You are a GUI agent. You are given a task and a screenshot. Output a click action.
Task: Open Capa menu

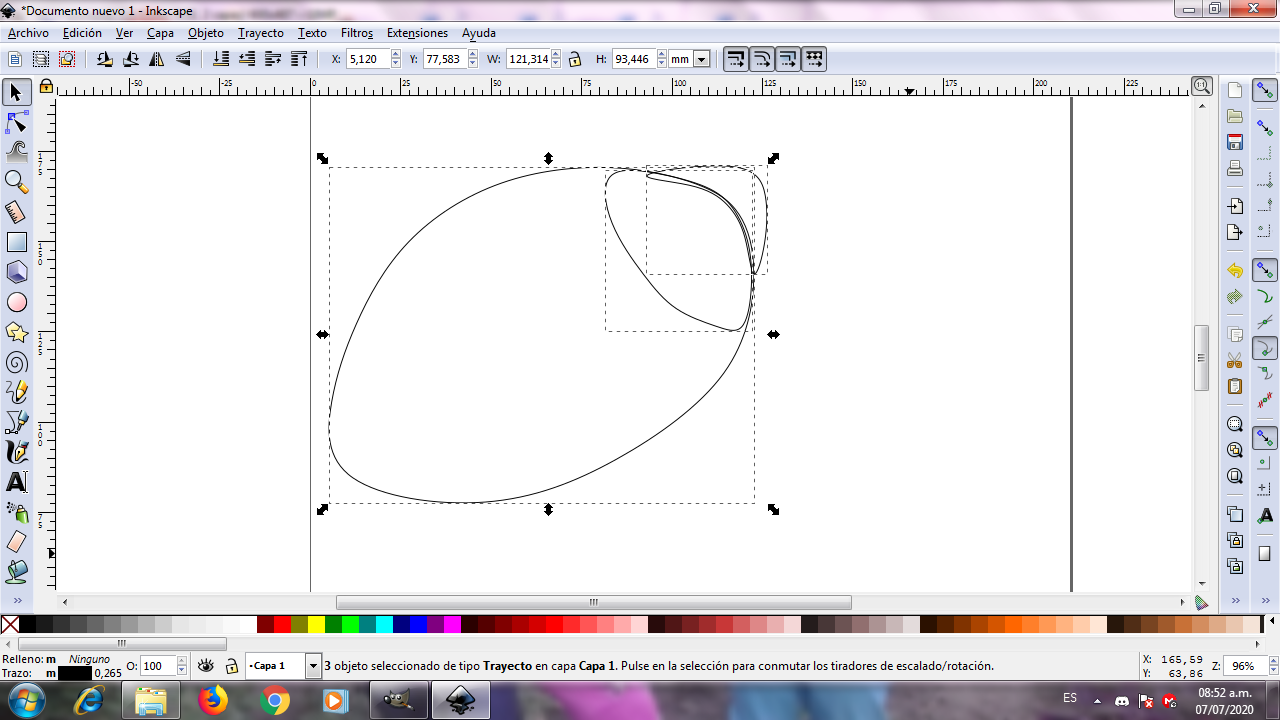(160, 33)
